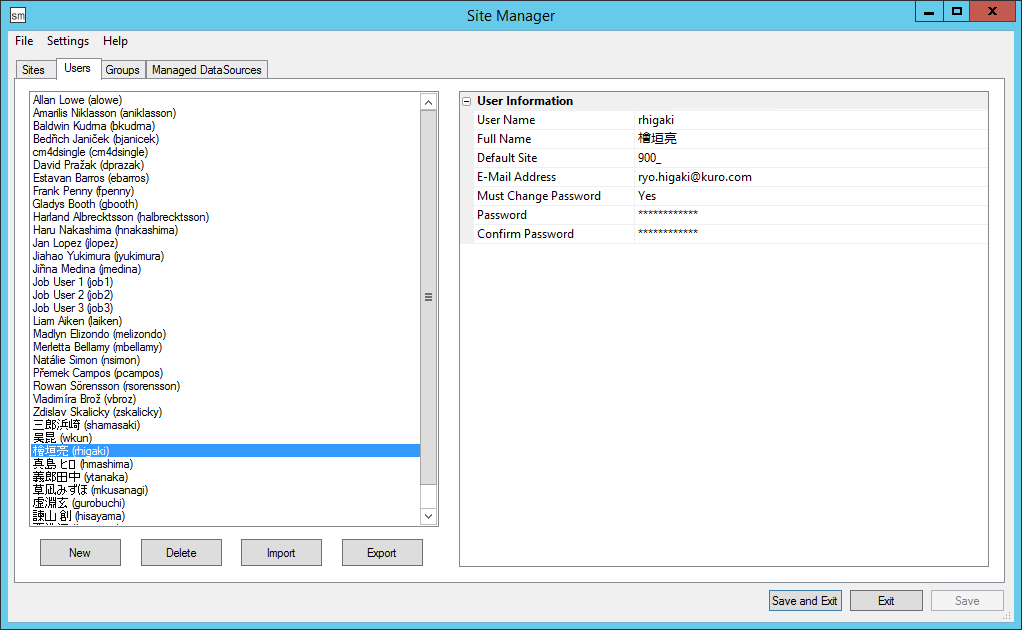Click the user list scroll down arrow
This screenshot has height=630, width=1022.
428,516
